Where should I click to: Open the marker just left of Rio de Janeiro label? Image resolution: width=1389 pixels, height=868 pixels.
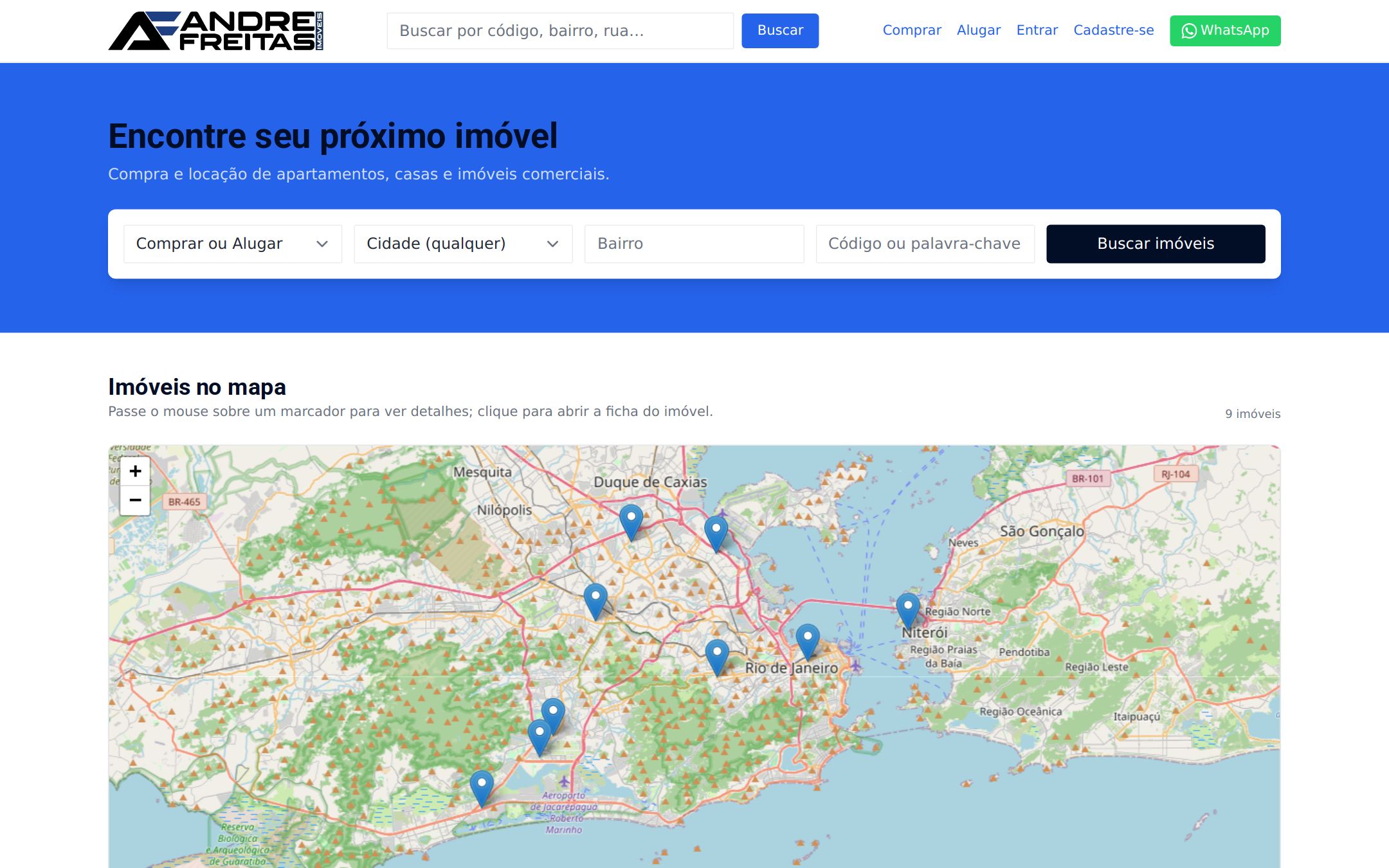pyautogui.click(x=717, y=657)
